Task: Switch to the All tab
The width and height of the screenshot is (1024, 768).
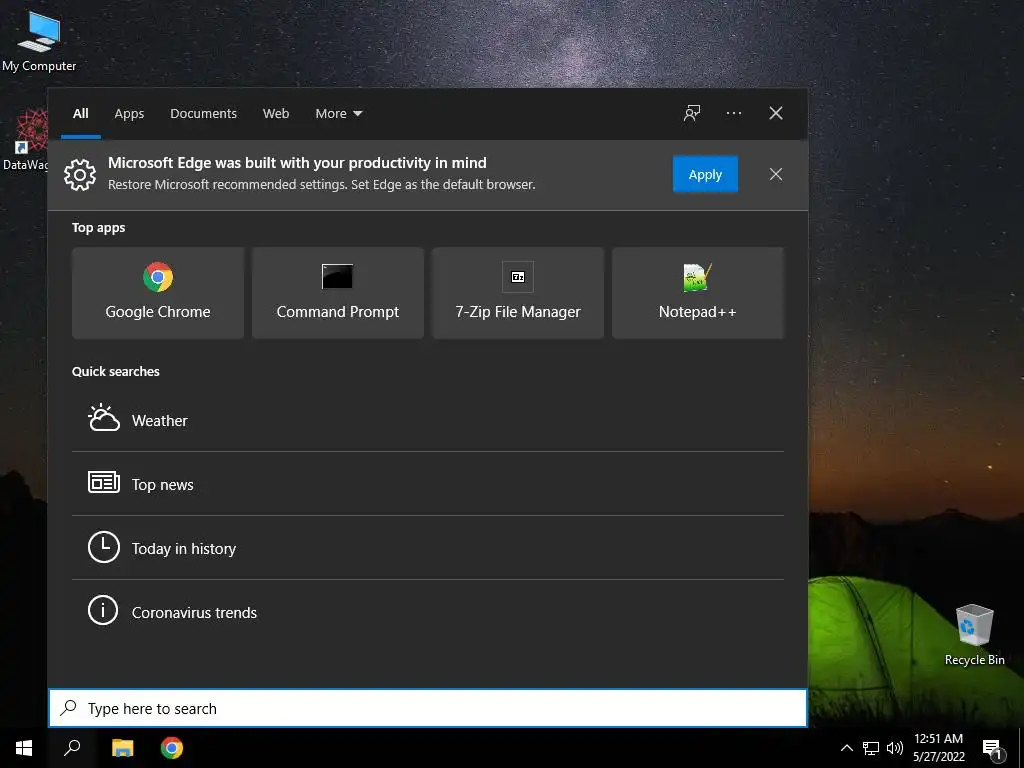Action: 81,114
